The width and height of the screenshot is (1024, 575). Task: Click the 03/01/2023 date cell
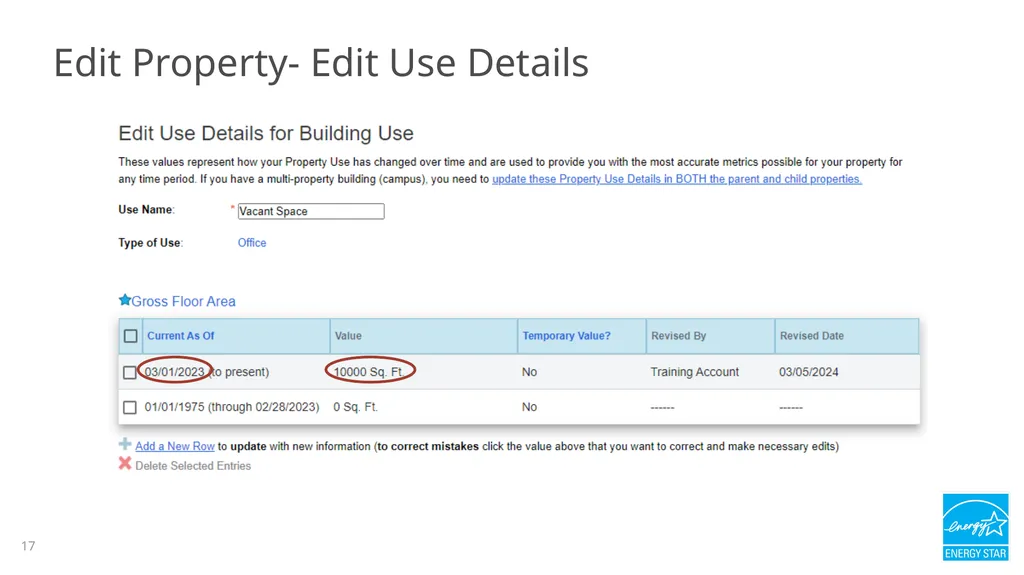(174, 372)
